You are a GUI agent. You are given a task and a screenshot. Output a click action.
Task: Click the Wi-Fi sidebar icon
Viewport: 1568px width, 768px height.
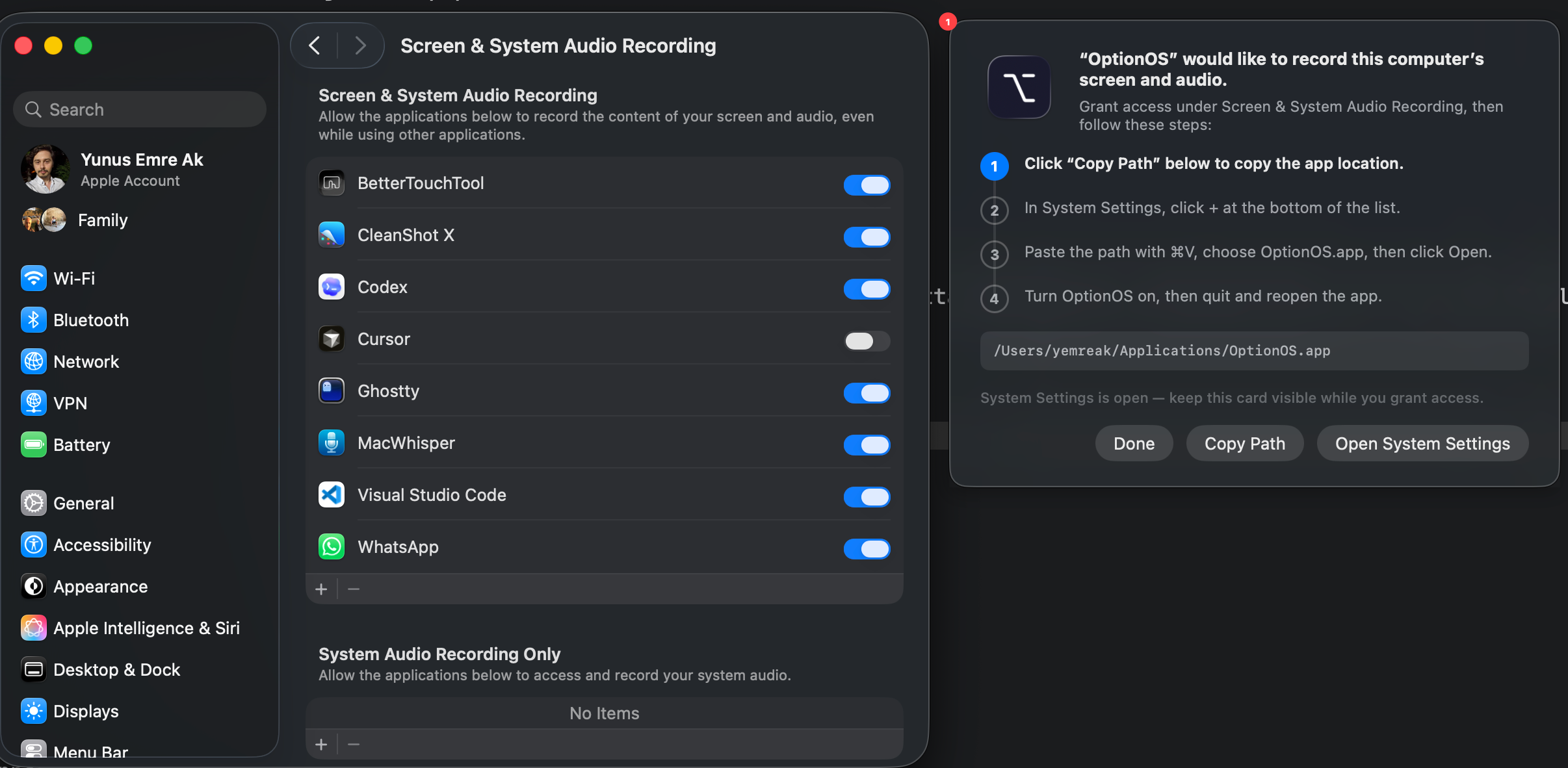pos(34,279)
